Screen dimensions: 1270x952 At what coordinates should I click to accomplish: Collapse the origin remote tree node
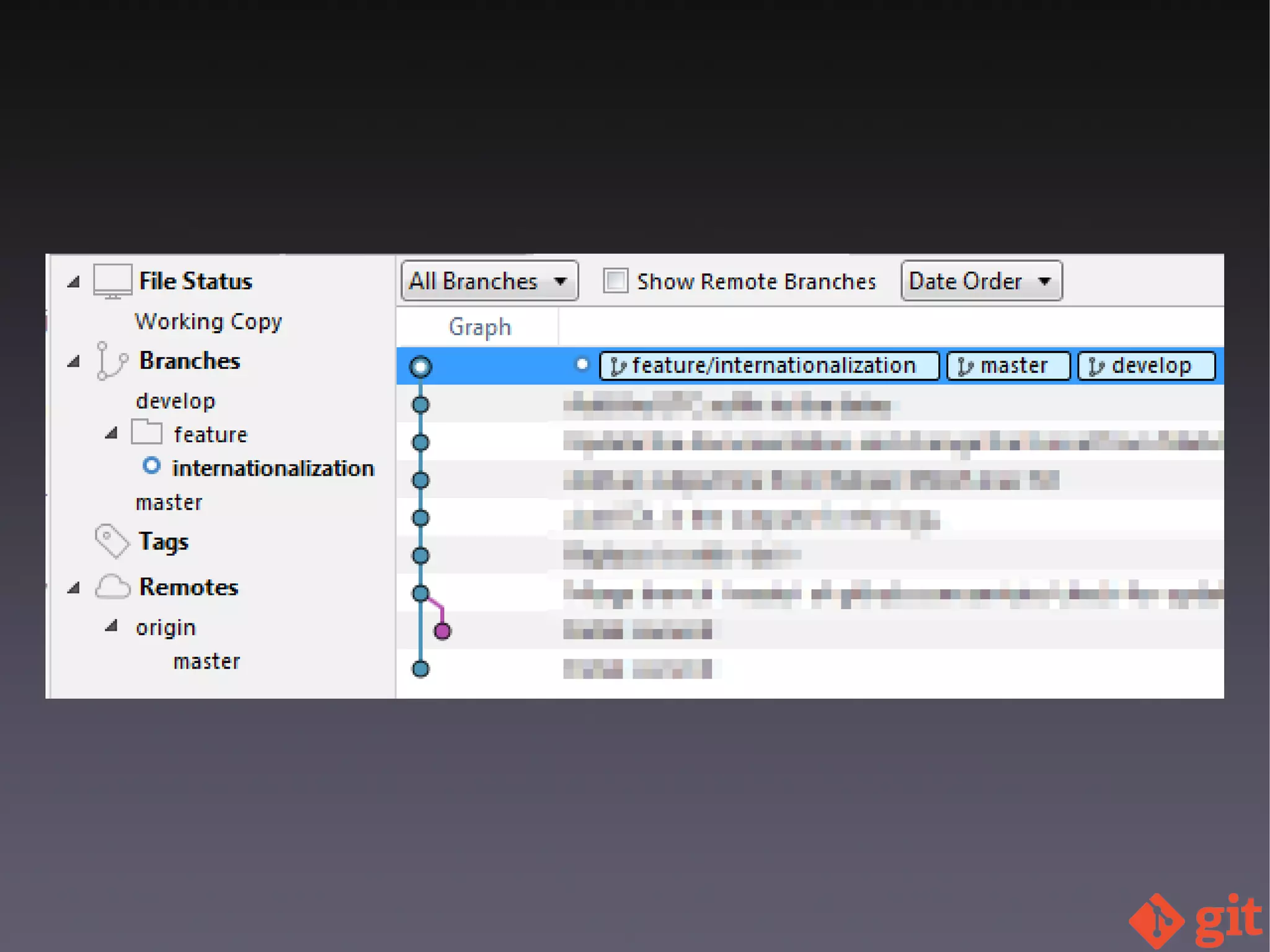[x=112, y=626]
